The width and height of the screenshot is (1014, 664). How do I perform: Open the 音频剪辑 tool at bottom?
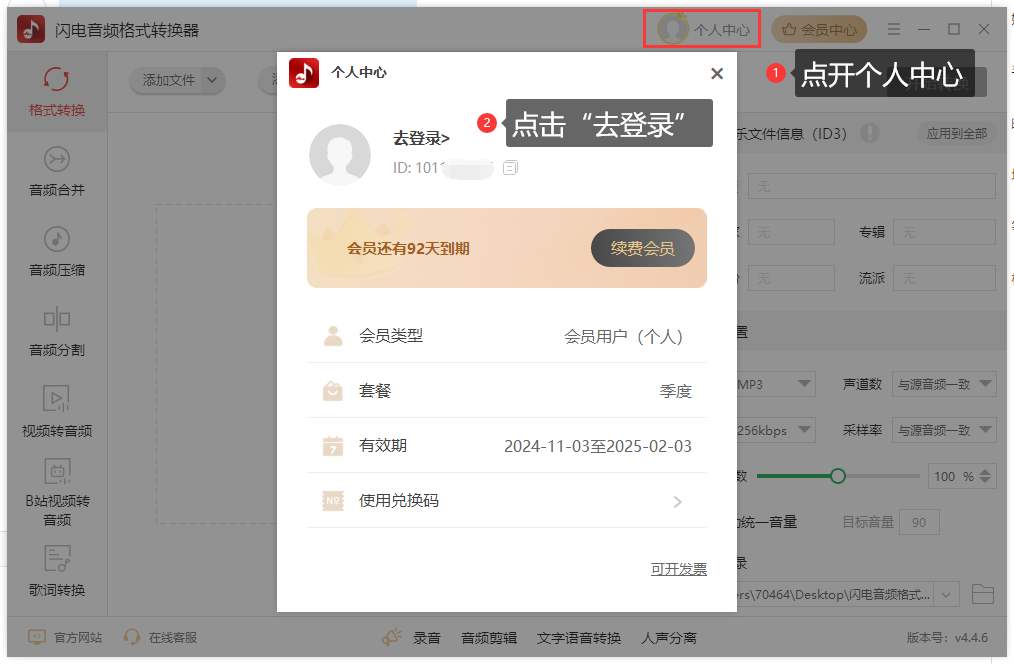coord(489,638)
